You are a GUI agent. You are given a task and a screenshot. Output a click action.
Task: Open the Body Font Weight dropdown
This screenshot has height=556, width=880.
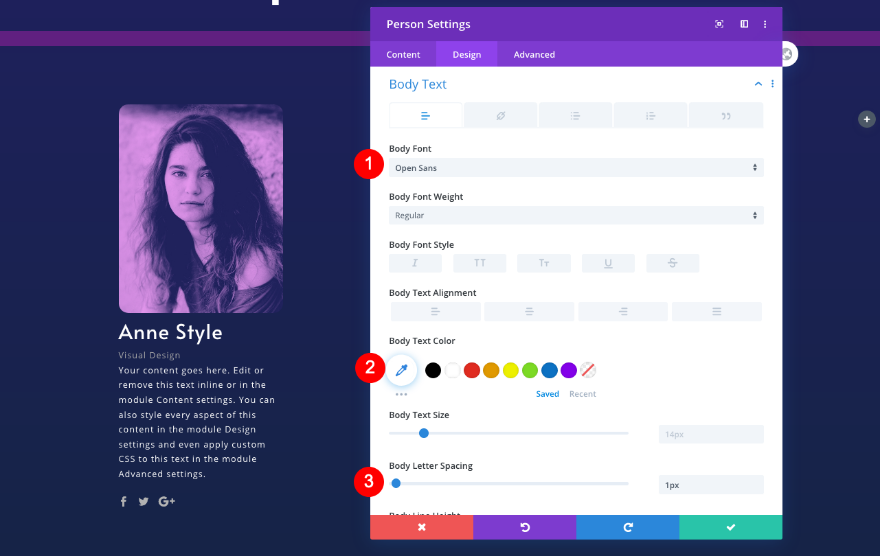click(576, 215)
